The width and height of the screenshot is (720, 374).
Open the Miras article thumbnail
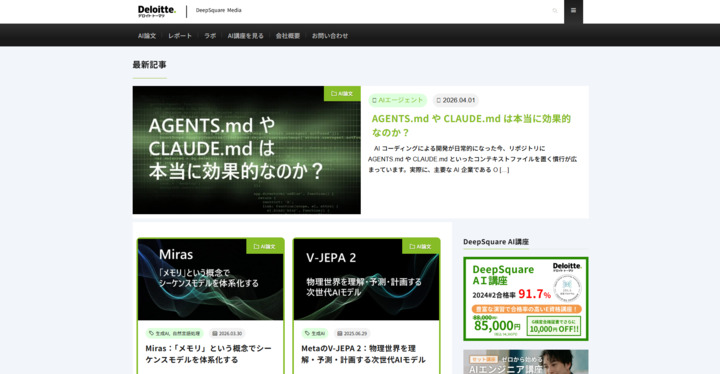[211, 279]
